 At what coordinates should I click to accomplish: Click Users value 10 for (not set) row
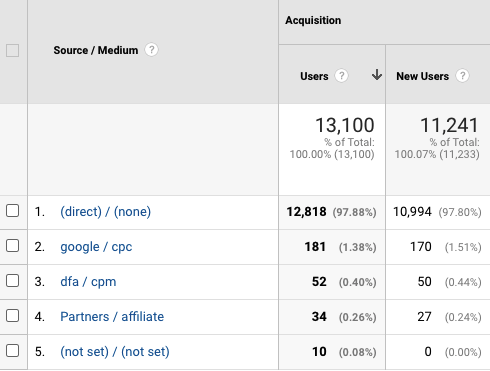click(319, 352)
